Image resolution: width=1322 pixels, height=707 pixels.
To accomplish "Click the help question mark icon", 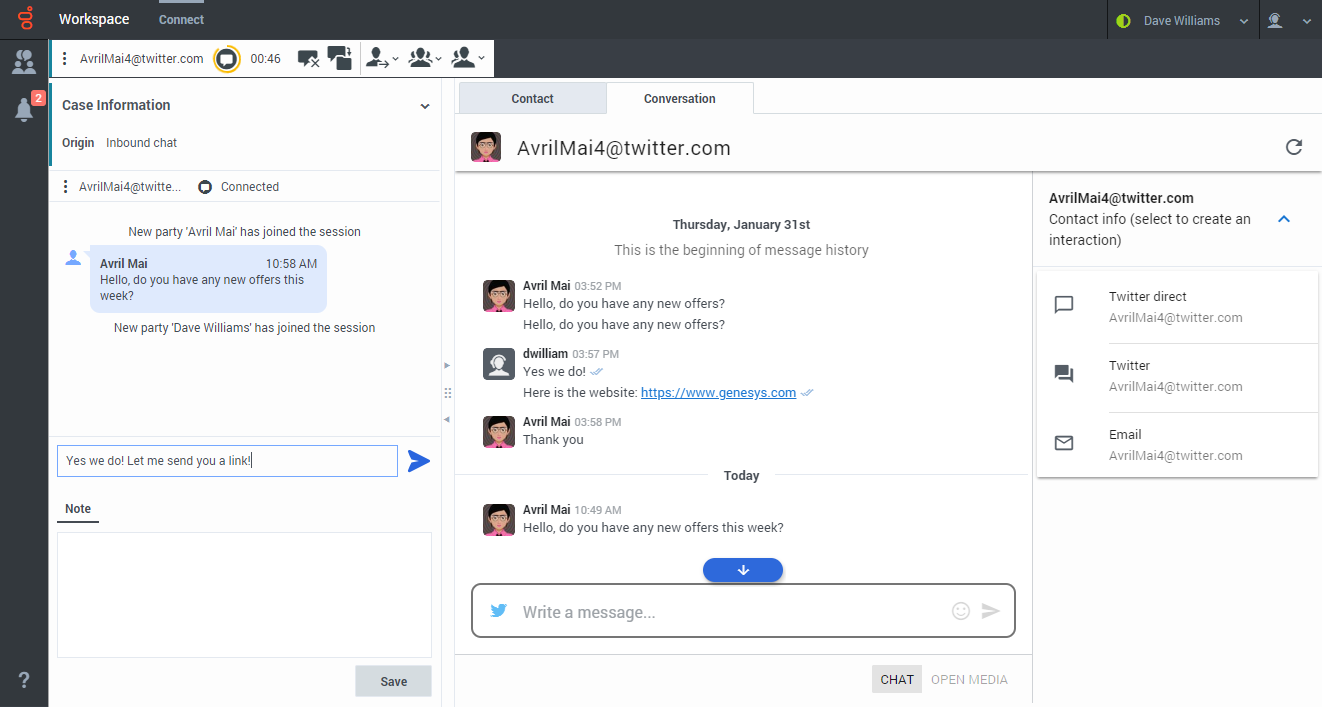I will (24, 680).
